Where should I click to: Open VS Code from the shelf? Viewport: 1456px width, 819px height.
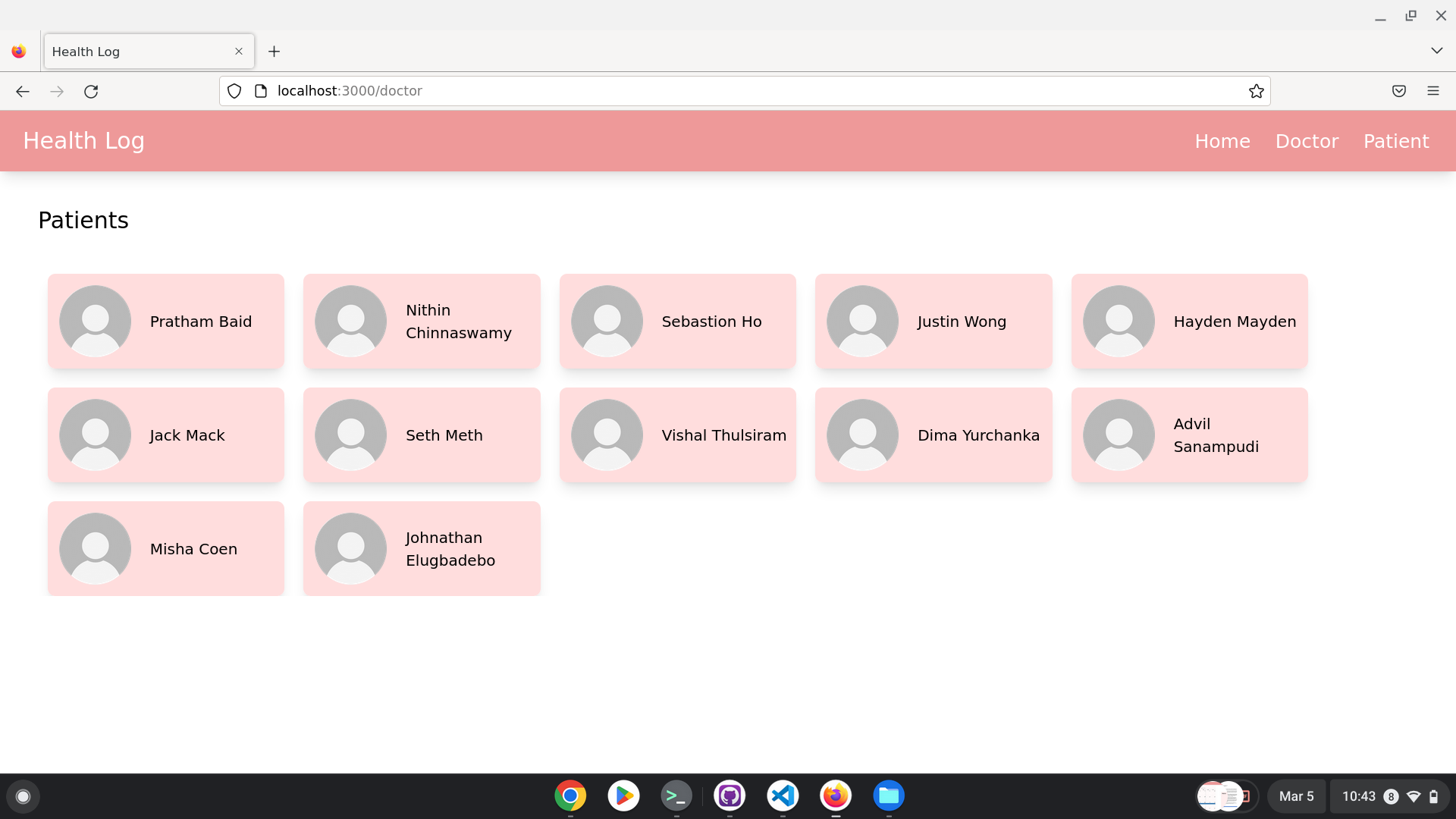tap(783, 795)
